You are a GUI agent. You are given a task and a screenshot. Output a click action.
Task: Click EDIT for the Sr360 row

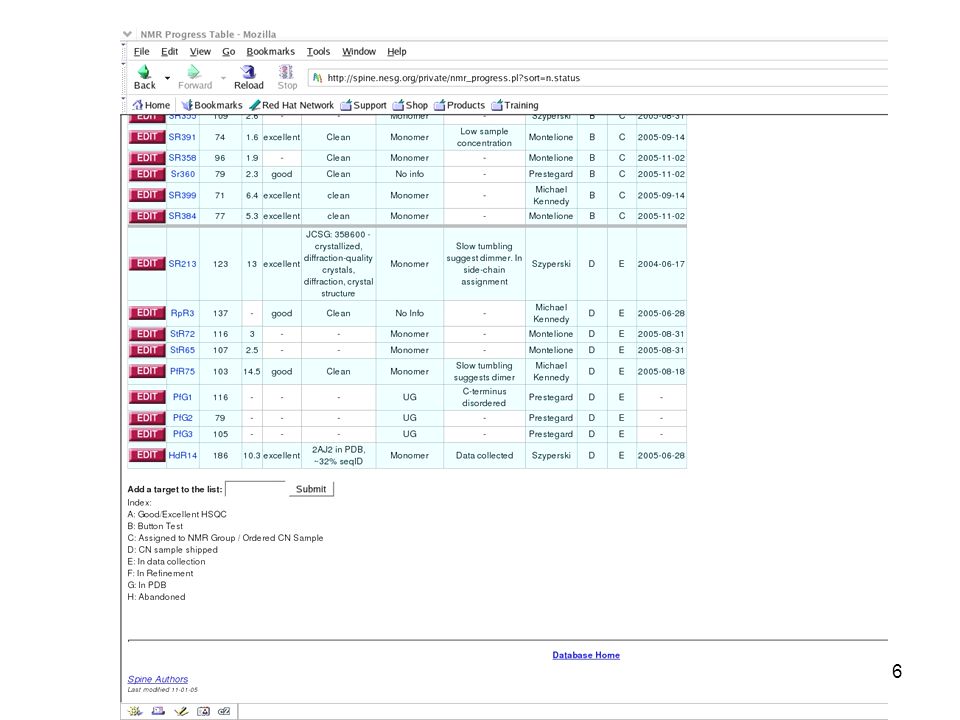[x=147, y=174]
